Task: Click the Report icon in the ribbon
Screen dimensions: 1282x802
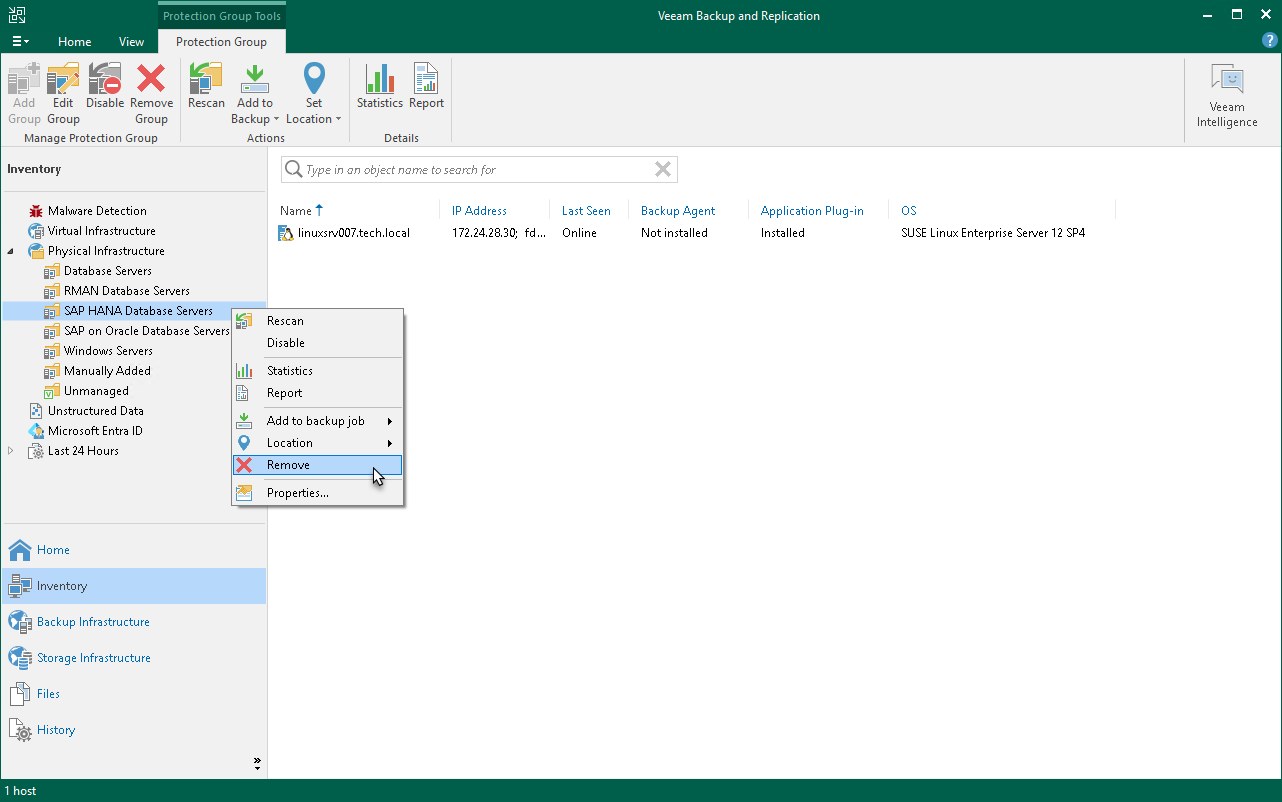Action: tap(426, 86)
